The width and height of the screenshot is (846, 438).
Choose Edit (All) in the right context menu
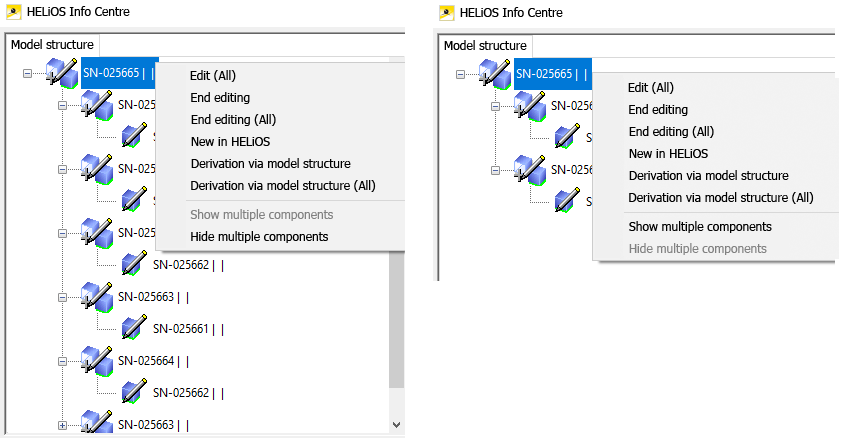click(x=651, y=87)
